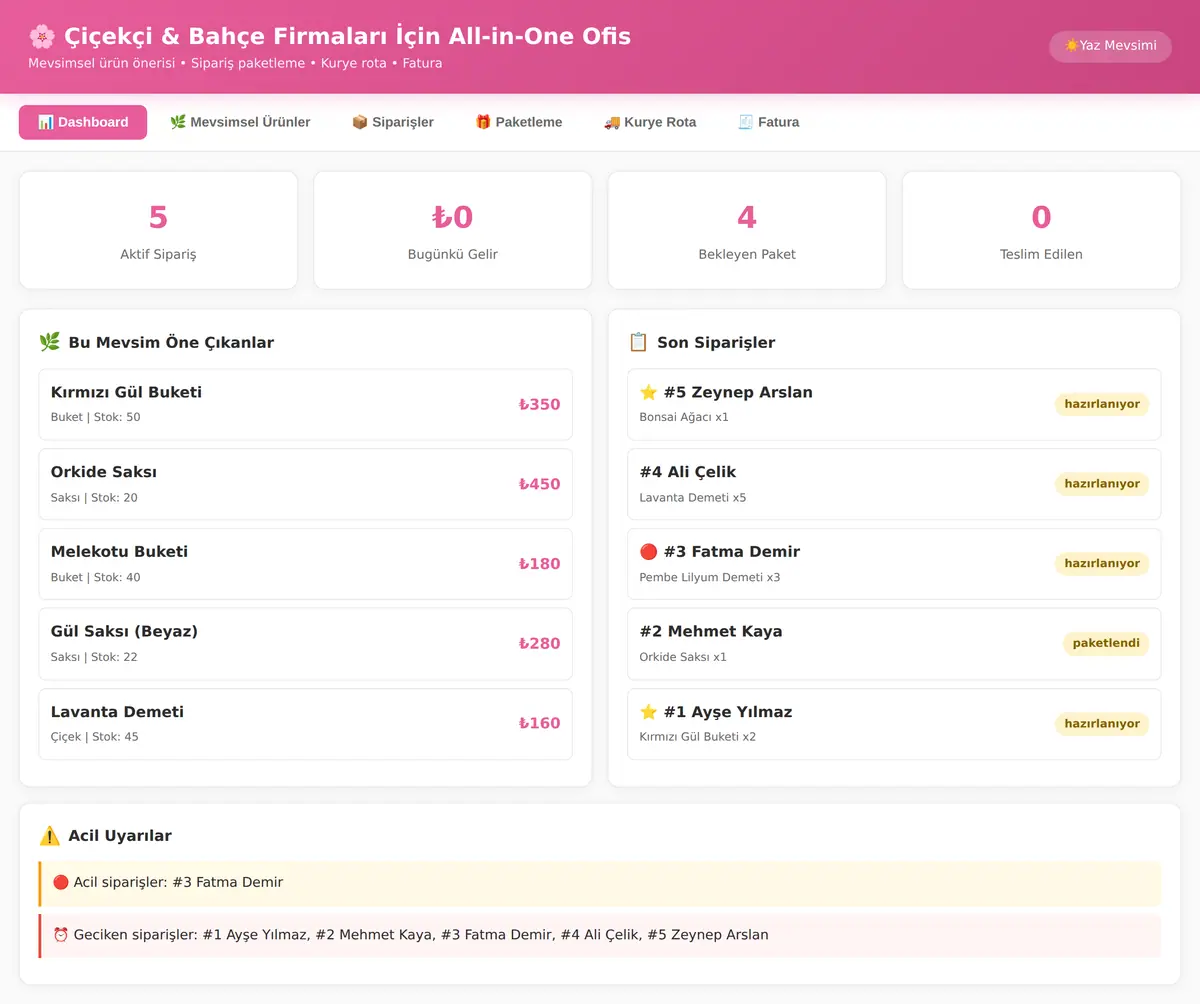Open the Aktif Sipariş stat card
1200x1004 pixels.
158,230
